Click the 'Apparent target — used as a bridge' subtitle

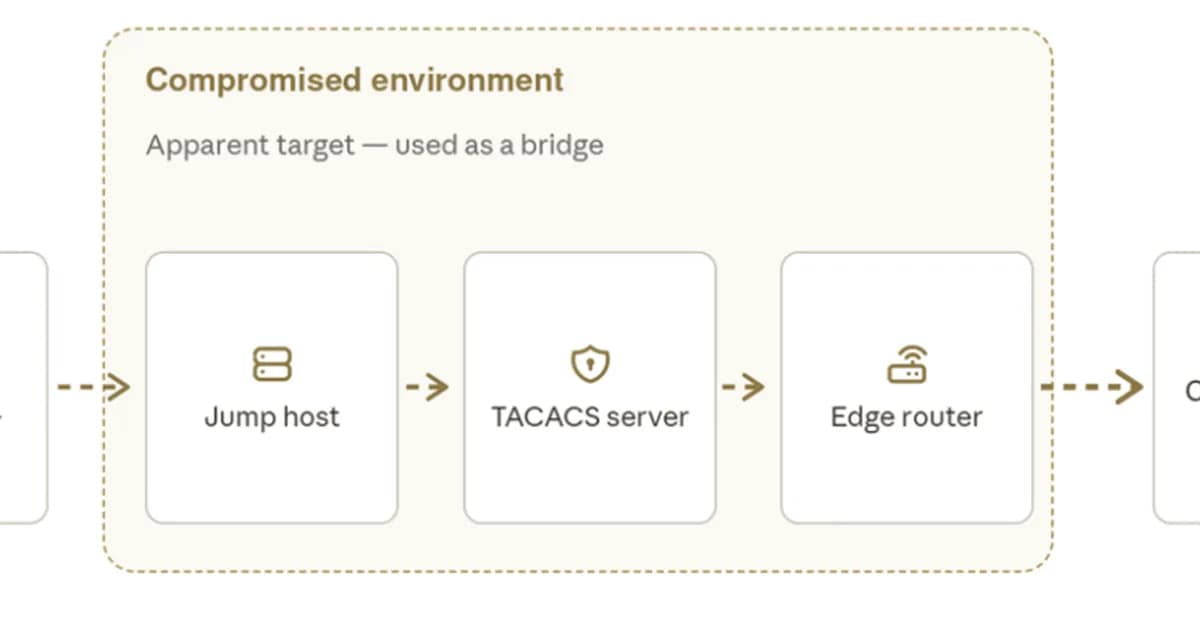pos(375,145)
